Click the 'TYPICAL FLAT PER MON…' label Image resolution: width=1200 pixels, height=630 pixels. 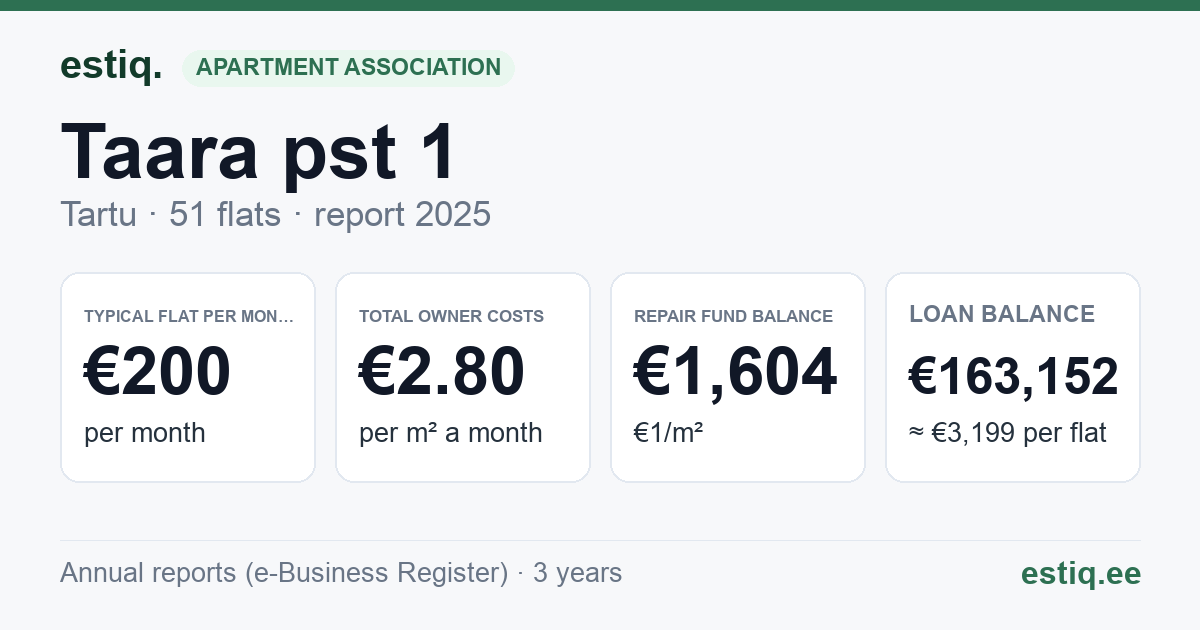tap(189, 316)
